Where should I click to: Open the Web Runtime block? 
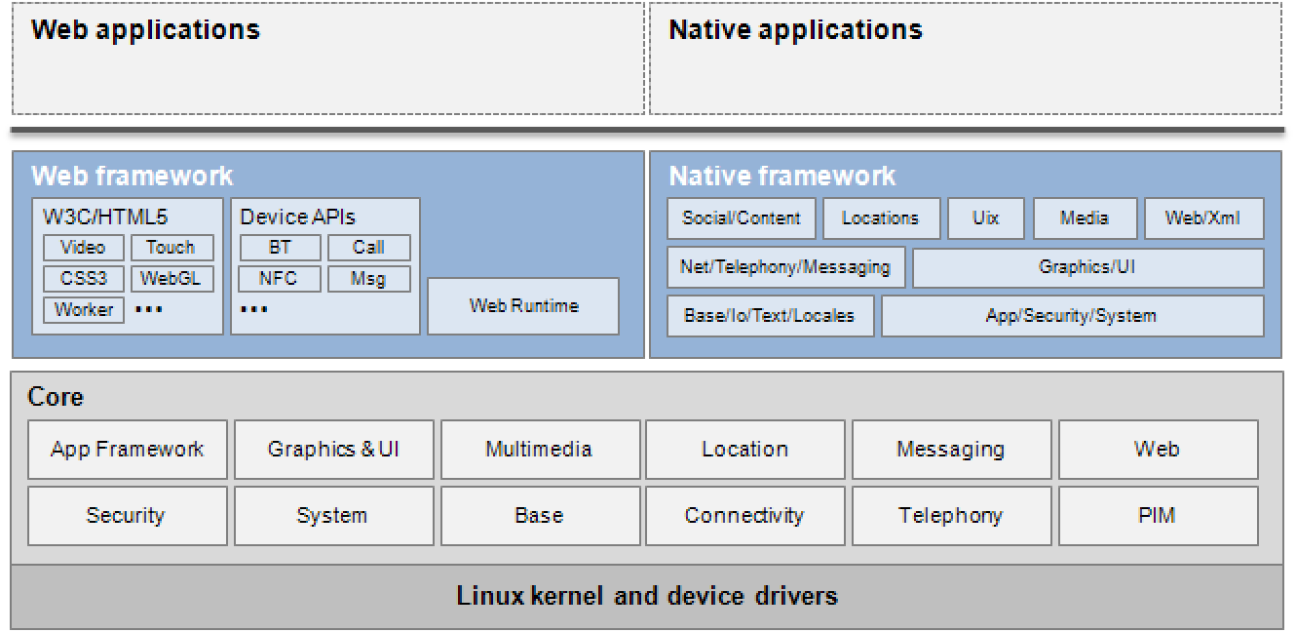pos(523,306)
